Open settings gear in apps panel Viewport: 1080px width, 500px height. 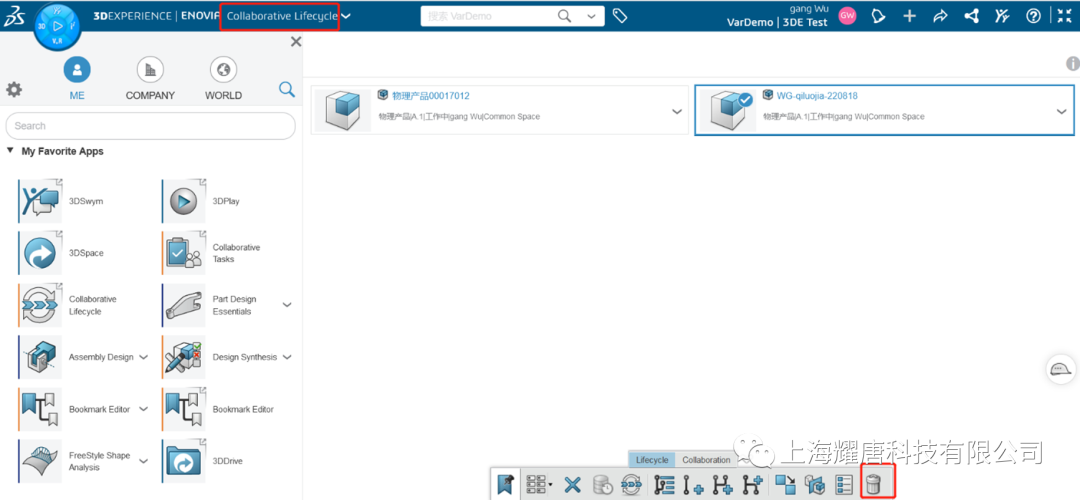point(14,90)
